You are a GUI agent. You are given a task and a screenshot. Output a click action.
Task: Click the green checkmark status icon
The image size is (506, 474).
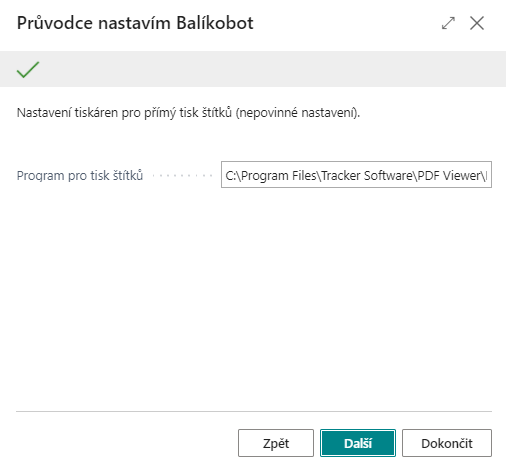click(28, 70)
